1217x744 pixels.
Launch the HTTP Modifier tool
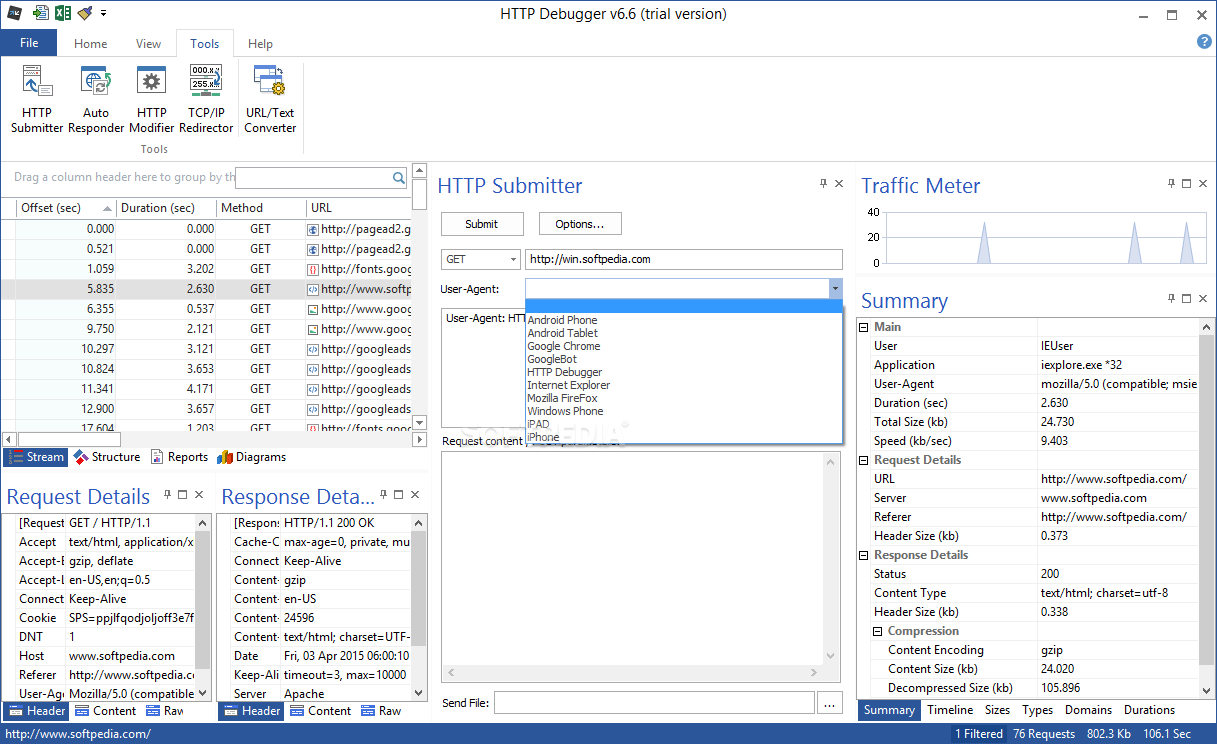(152, 99)
